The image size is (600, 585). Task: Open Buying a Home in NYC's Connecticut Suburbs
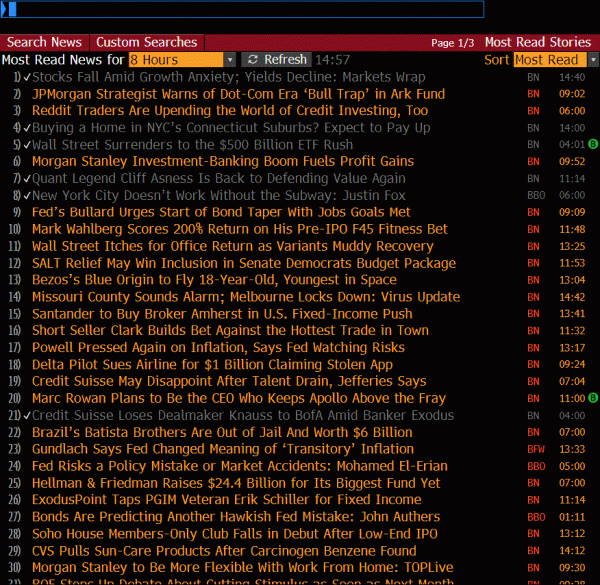tap(231, 128)
